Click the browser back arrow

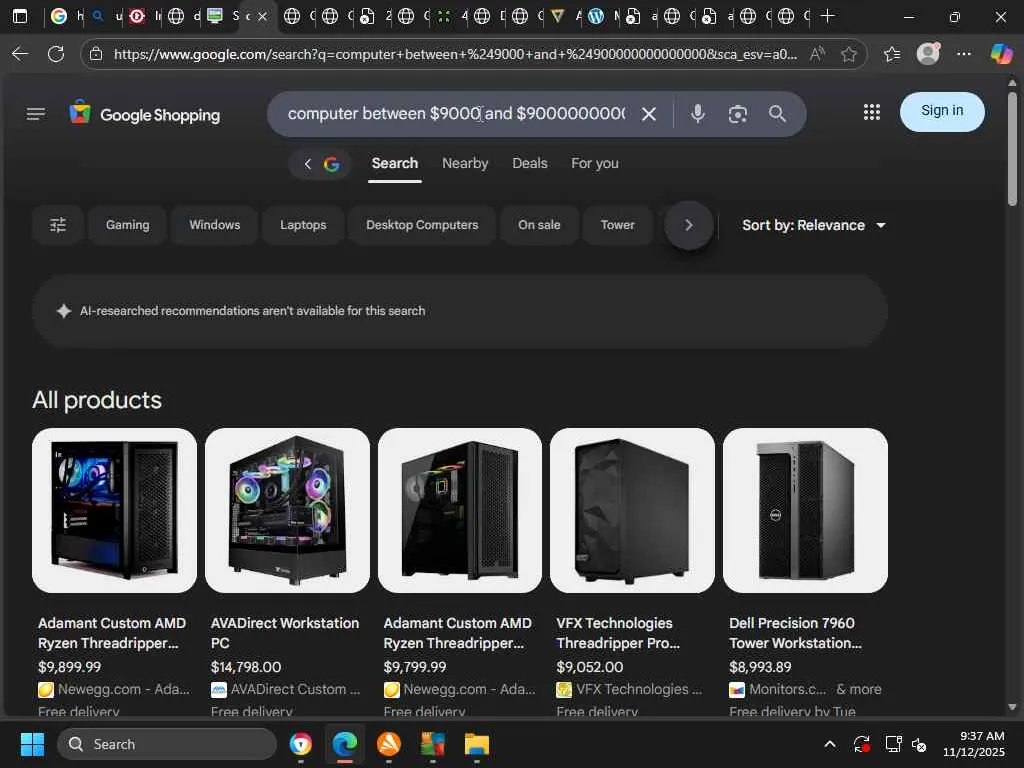tap(20, 54)
